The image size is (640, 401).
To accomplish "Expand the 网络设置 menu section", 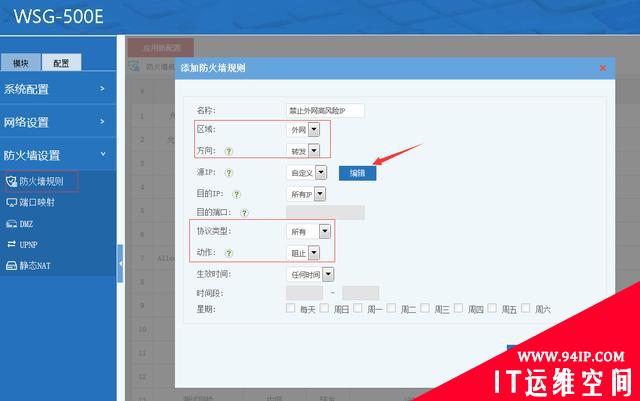I will click(58, 122).
